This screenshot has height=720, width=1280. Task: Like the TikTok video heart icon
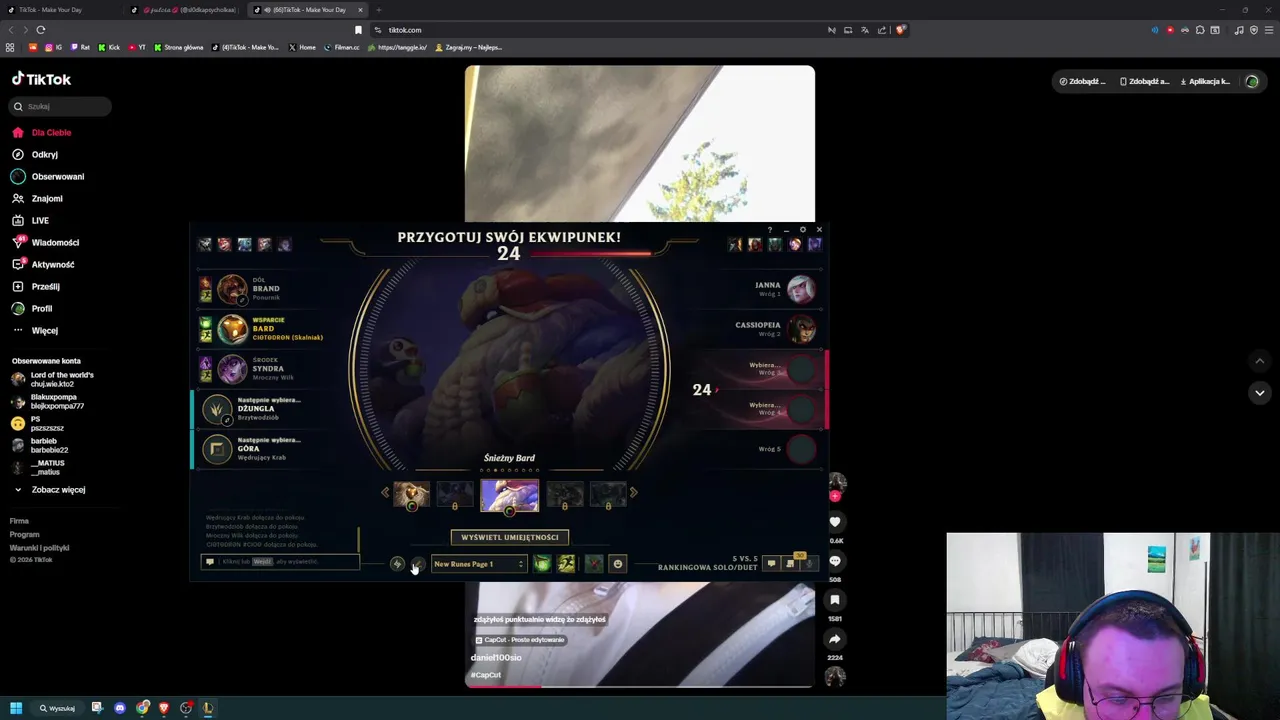point(835,522)
